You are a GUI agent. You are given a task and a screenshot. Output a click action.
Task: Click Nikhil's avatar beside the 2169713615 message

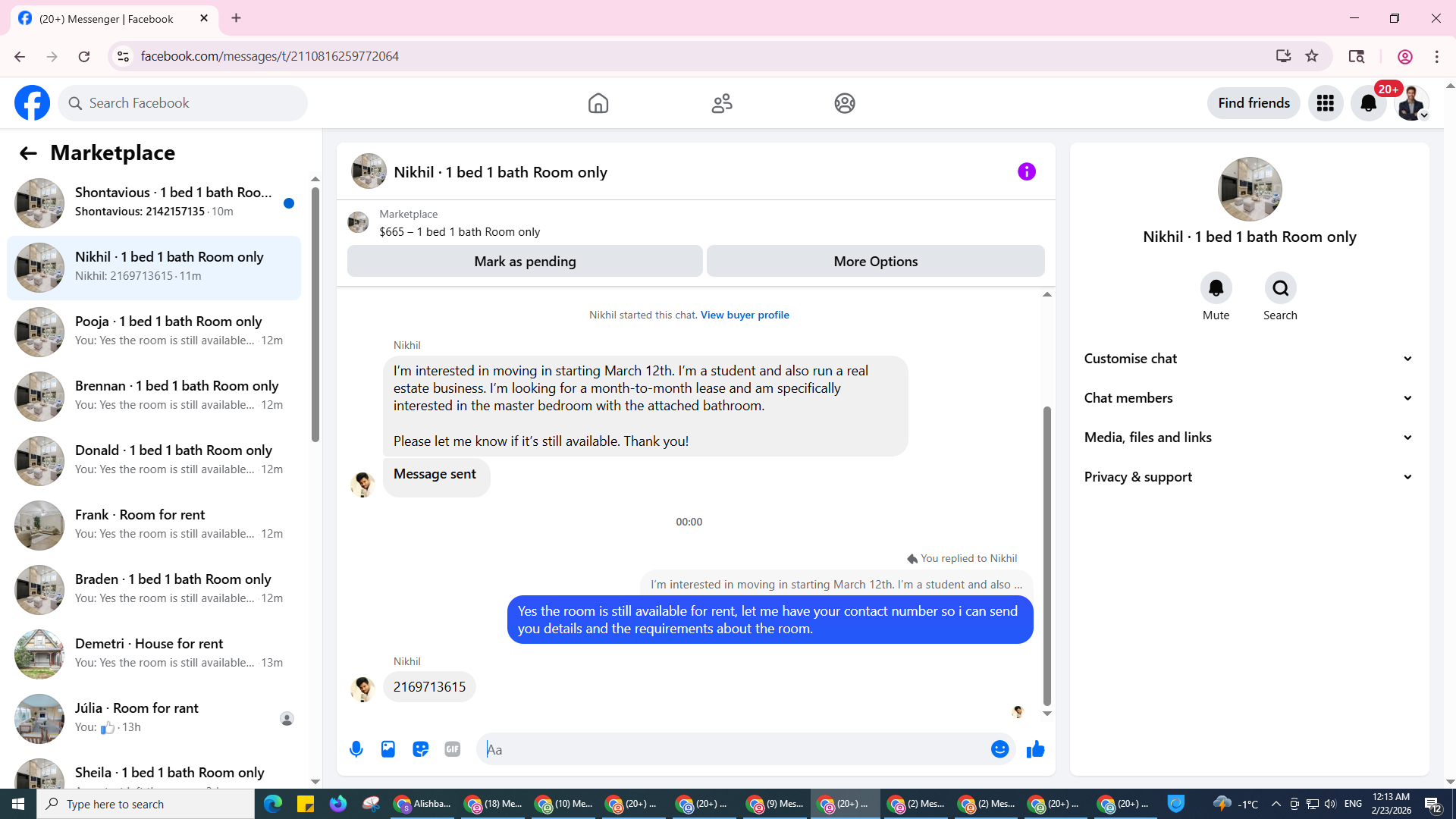point(362,689)
